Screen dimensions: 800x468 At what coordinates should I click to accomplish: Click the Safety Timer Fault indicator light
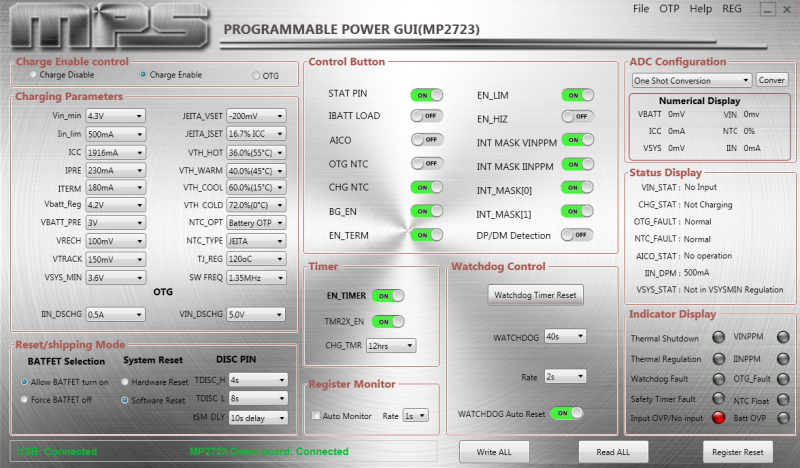[x=718, y=398]
